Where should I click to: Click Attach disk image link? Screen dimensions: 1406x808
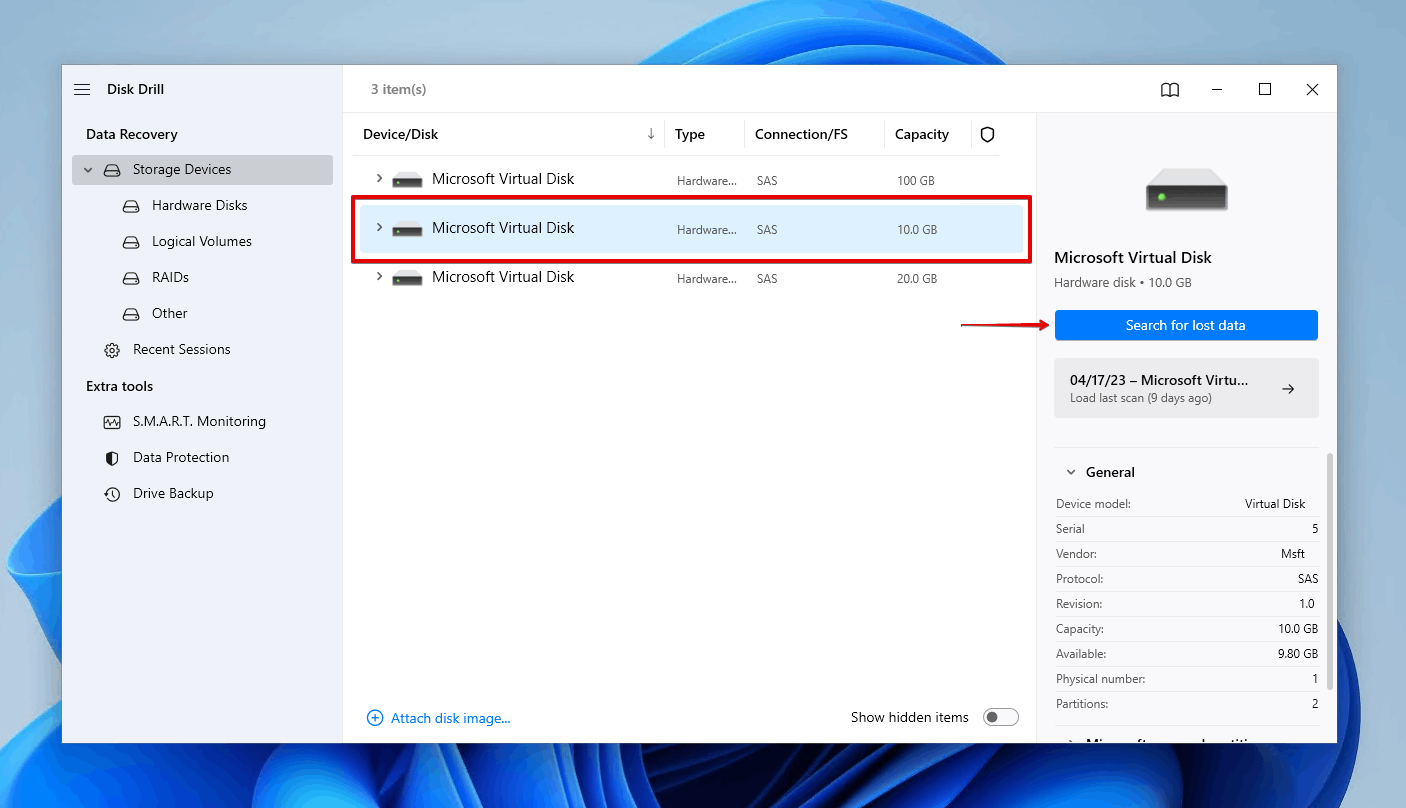coord(451,718)
